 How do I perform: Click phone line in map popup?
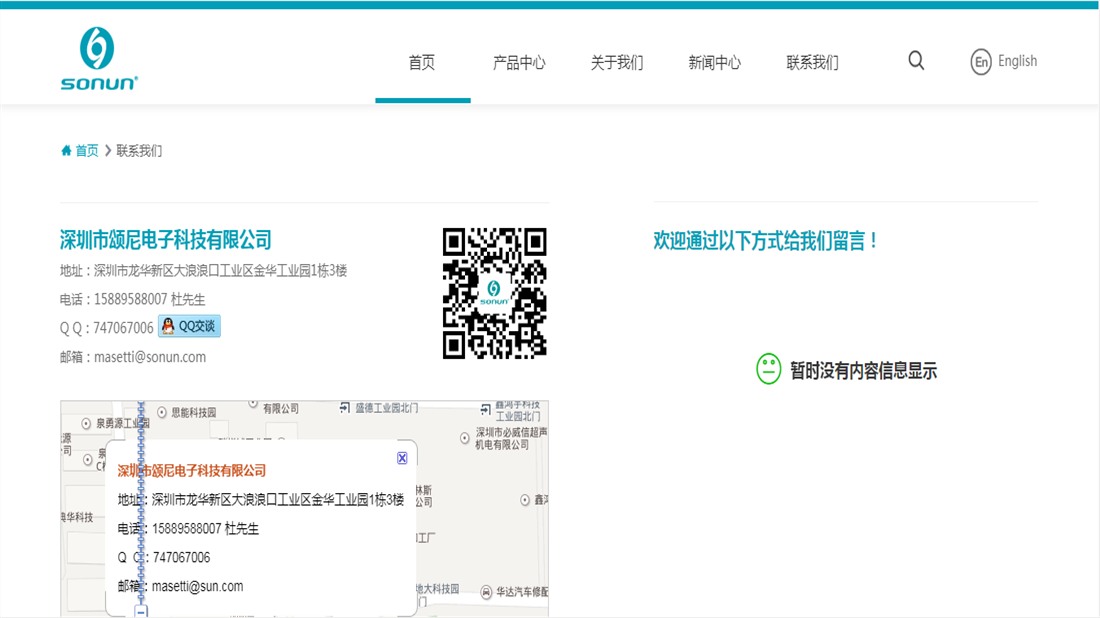click(x=188, y=529)
